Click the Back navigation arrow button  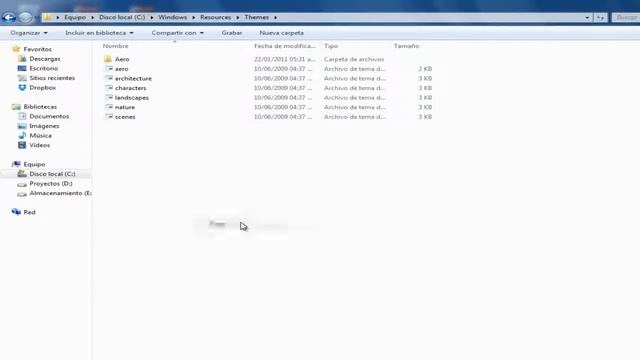(9, 17)
